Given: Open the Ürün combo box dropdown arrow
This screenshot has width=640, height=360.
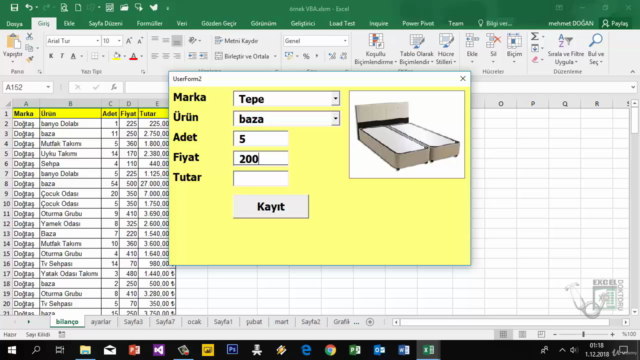Looking at the screenshot, I should (x=335, y=119).
